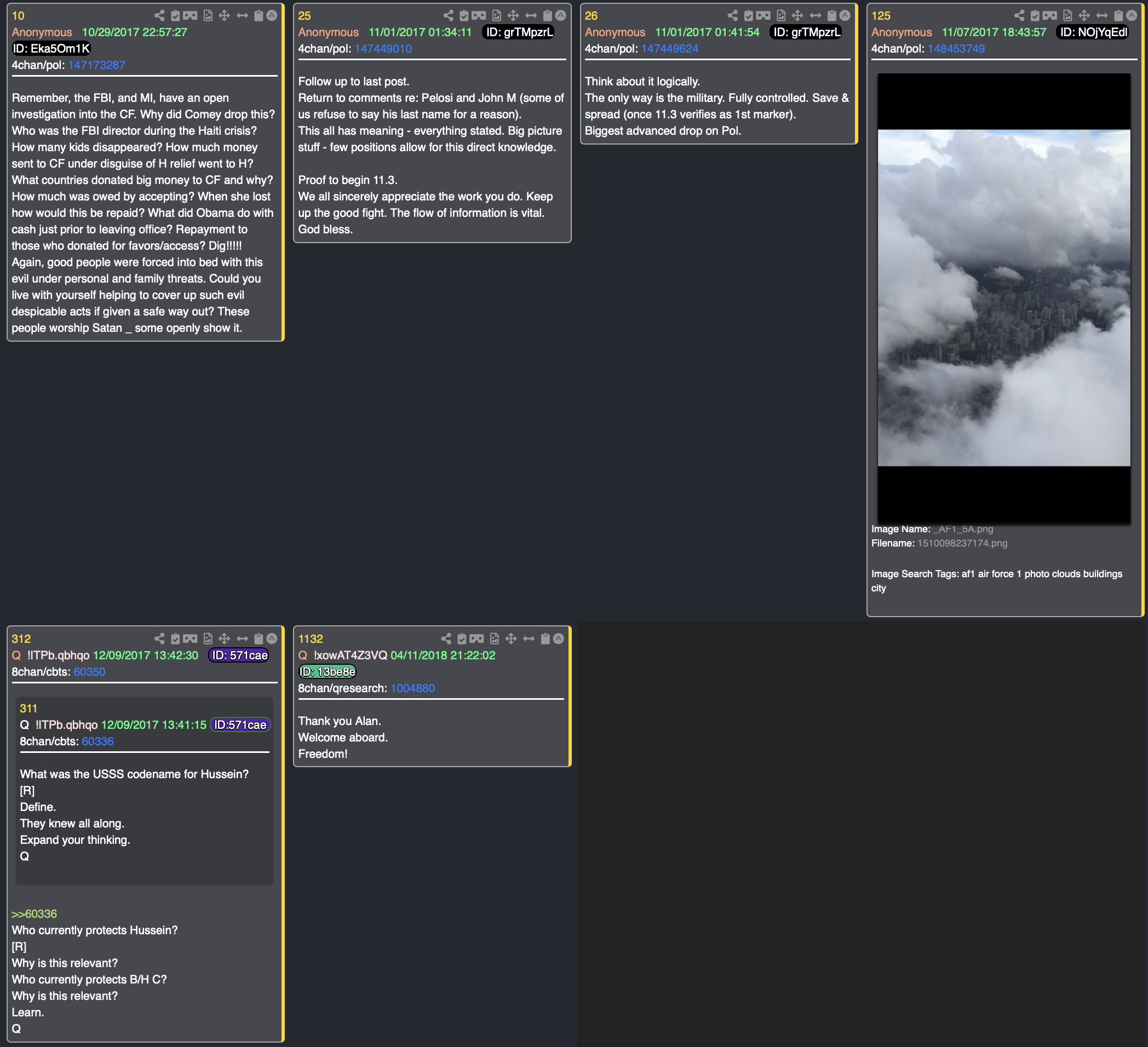
Task: Click ID grTMpzrL badge on post 25
Action: [x=519, y=32]
